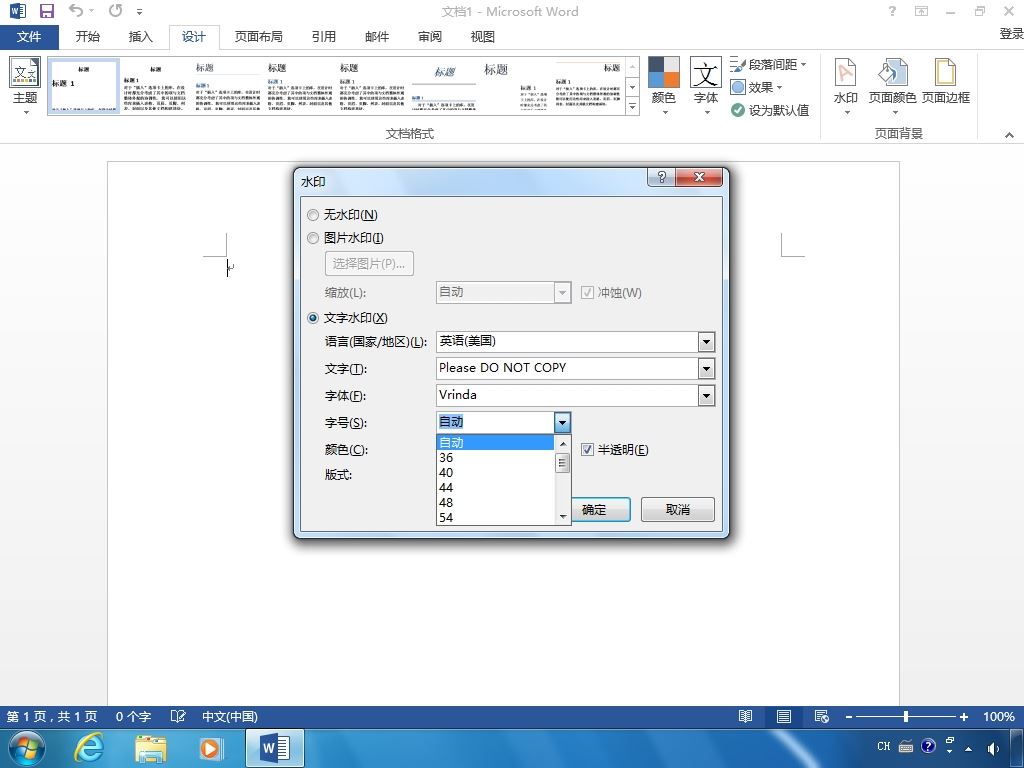Choose size 54 in the list
Viewport: 1024px width, 768px height.
(495, 518)
